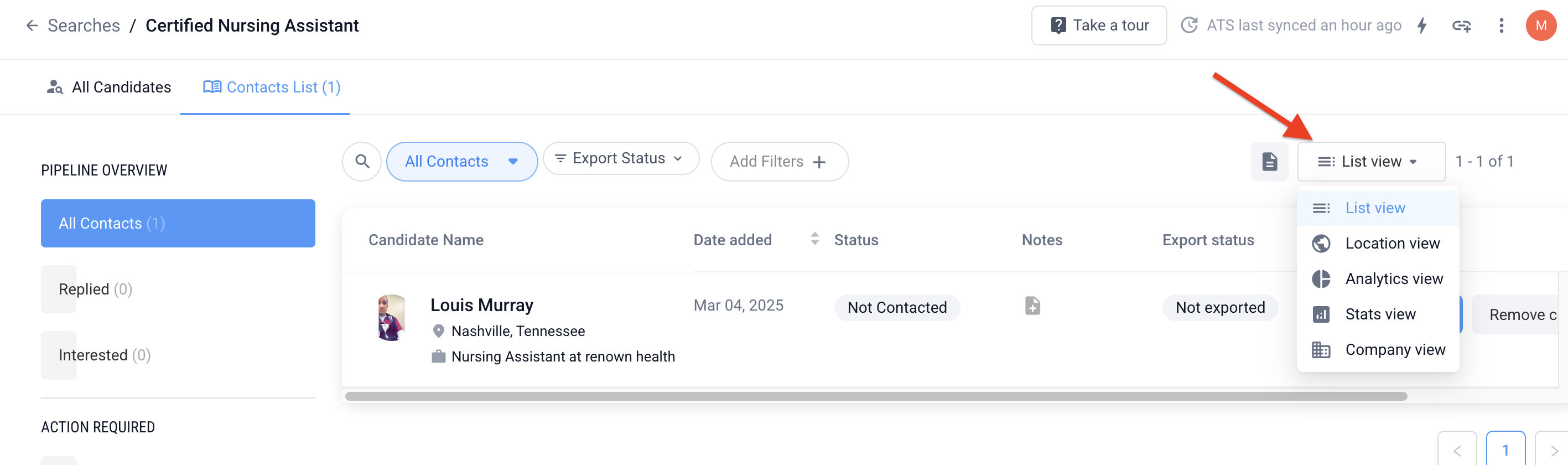Open the three-dot more options menu
This screenshot has width=1568, height=465.
(x=1501, y=25)
